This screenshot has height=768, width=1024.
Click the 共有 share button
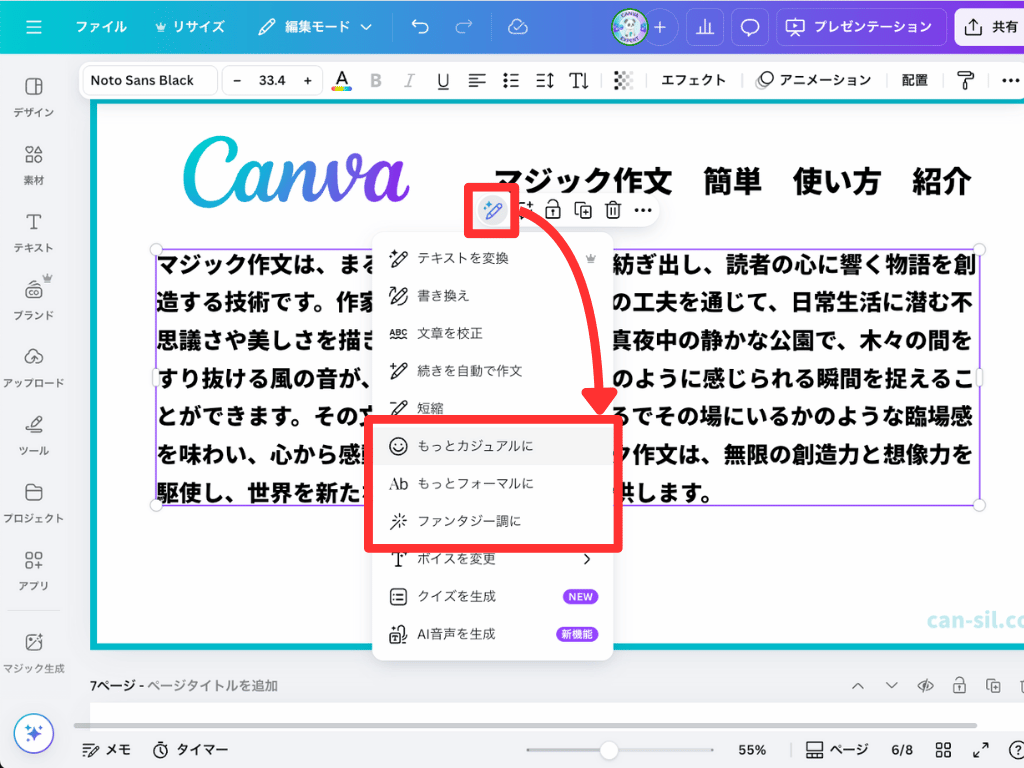click(x=991, y=27)
